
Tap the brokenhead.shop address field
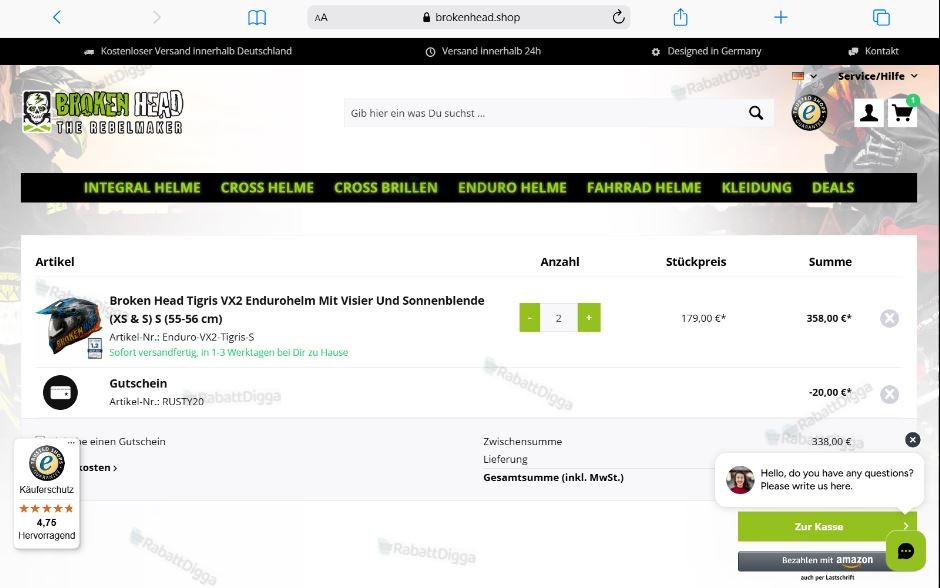click(469, 17)
